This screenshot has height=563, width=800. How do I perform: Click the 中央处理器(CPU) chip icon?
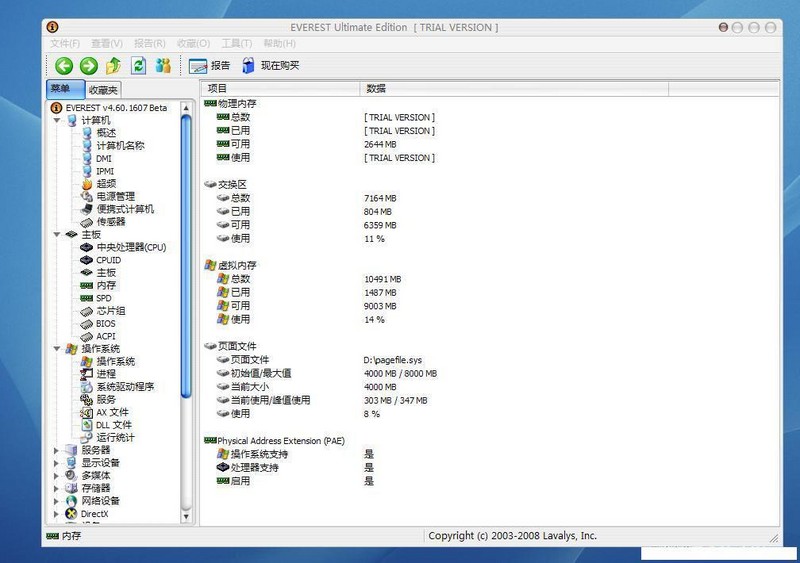87,248
